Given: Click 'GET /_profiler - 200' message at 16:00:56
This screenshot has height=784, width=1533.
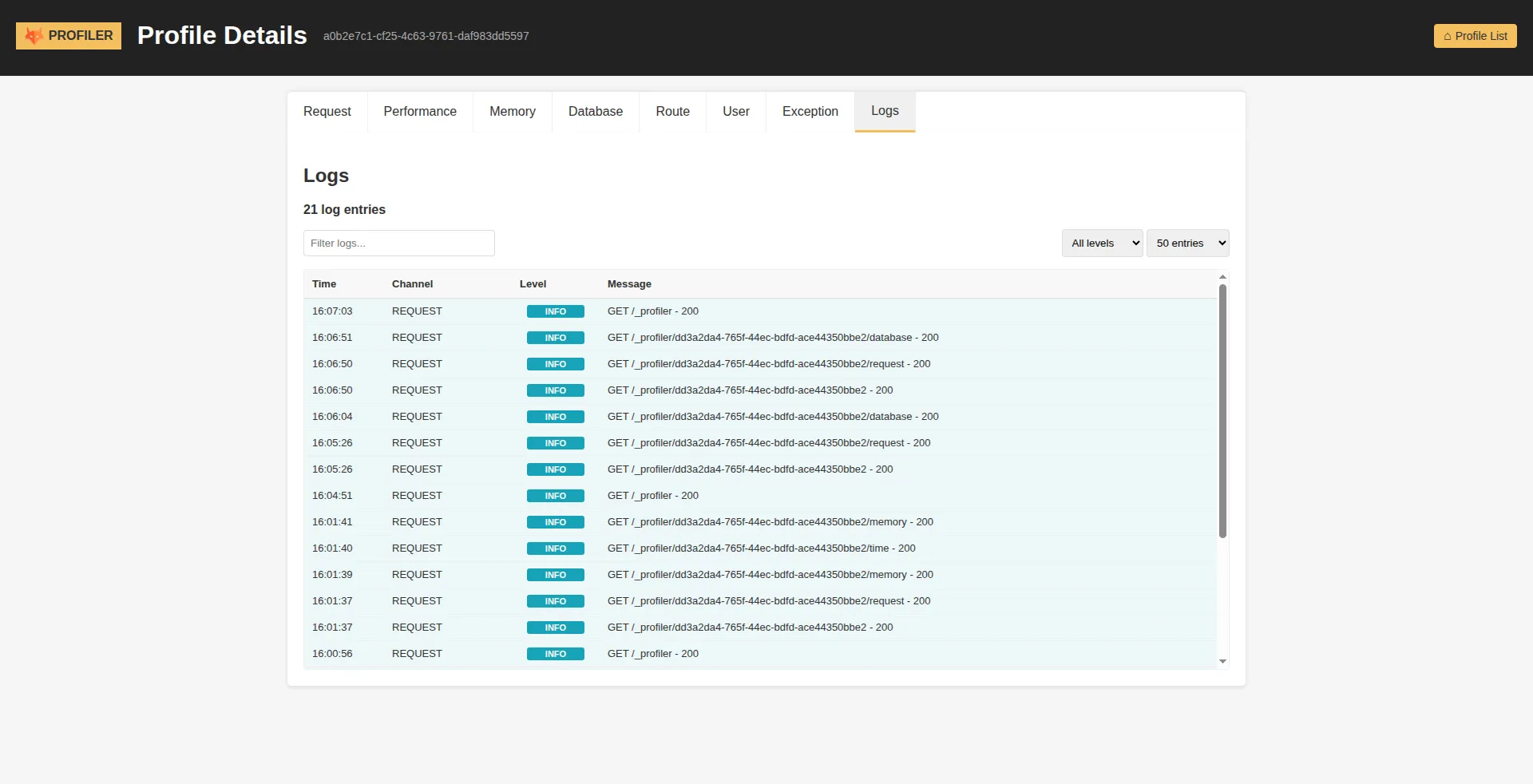Looking at the screenshot, I should coord(653,654).
